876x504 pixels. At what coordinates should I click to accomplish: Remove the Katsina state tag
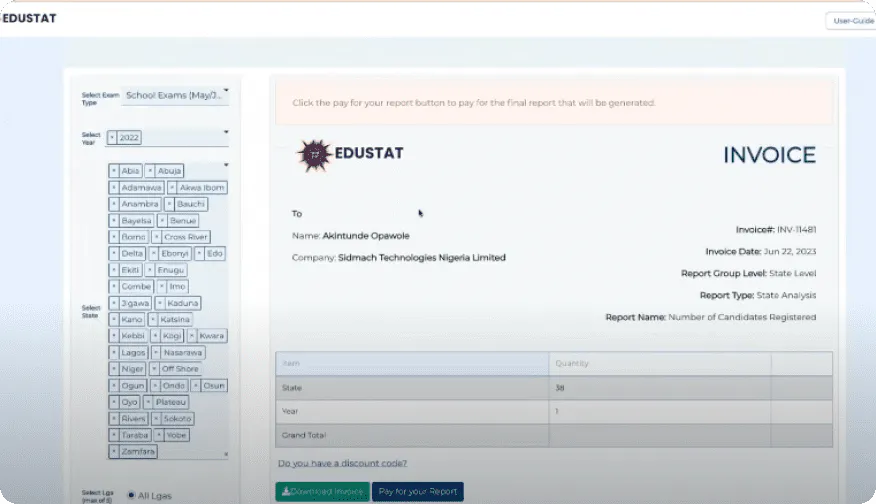click(x=153, y=320)
